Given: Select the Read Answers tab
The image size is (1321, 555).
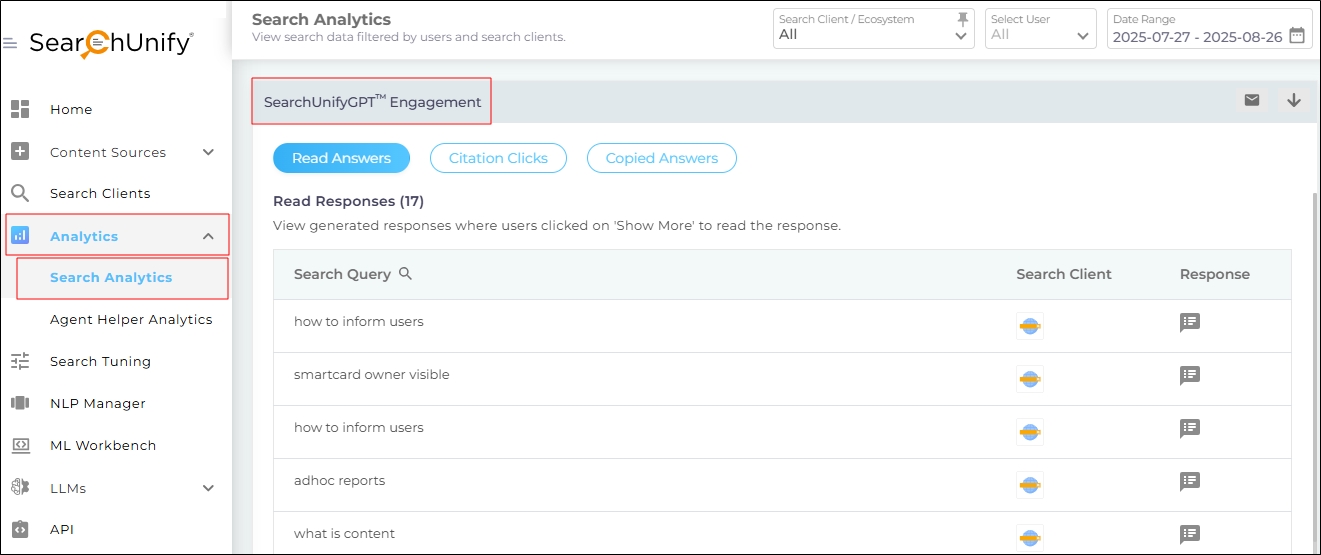Looking at the screenshot, I should [341, 158].
